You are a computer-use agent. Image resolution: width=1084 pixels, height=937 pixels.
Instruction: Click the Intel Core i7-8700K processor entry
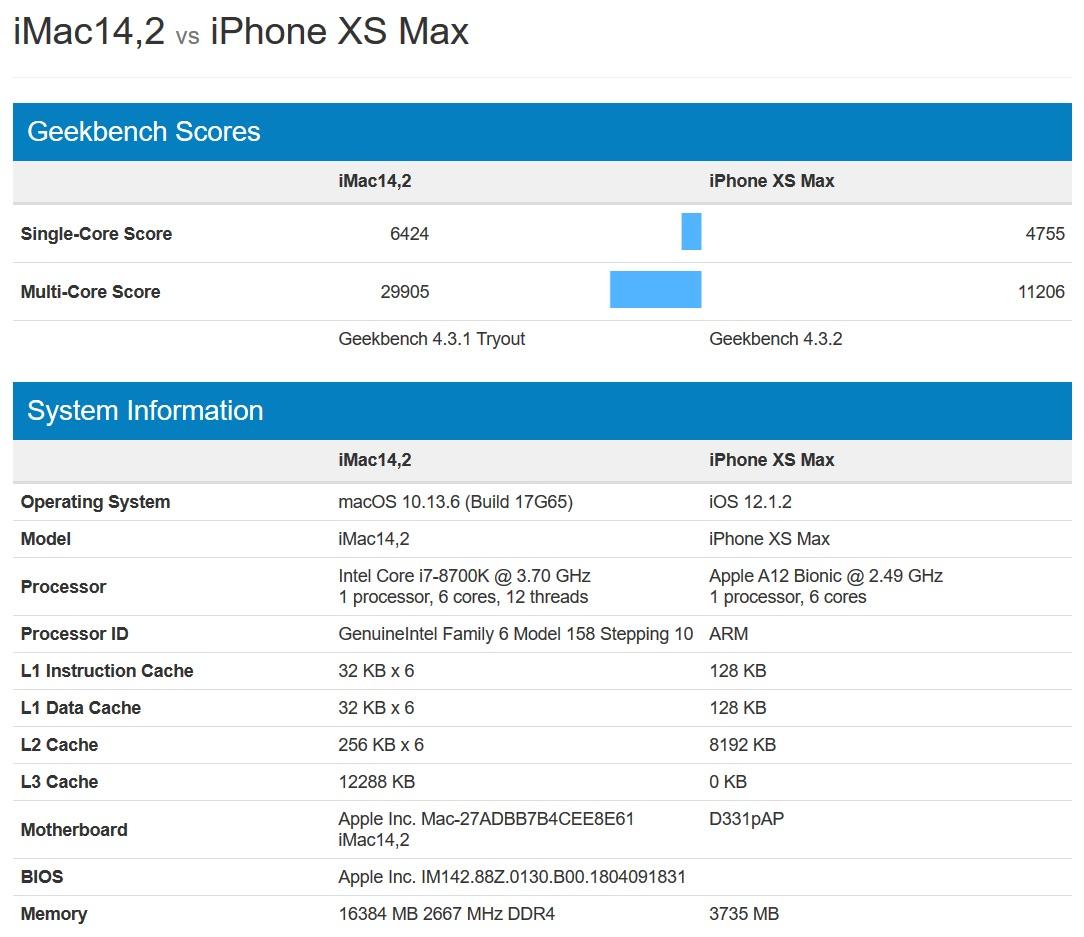click(462, 576)
